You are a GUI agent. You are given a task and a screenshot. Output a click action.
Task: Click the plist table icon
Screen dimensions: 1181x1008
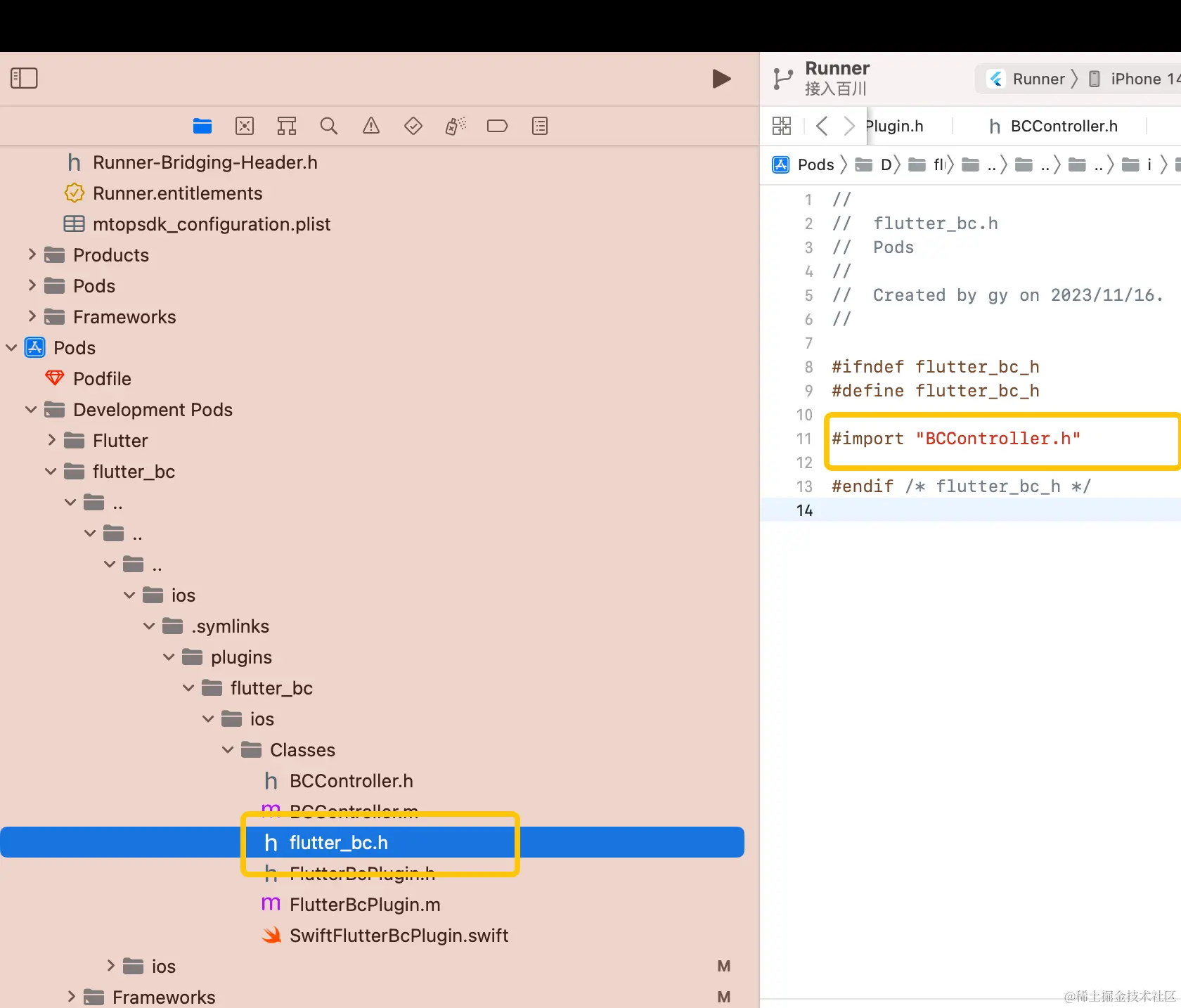click(x=74, y=224)
